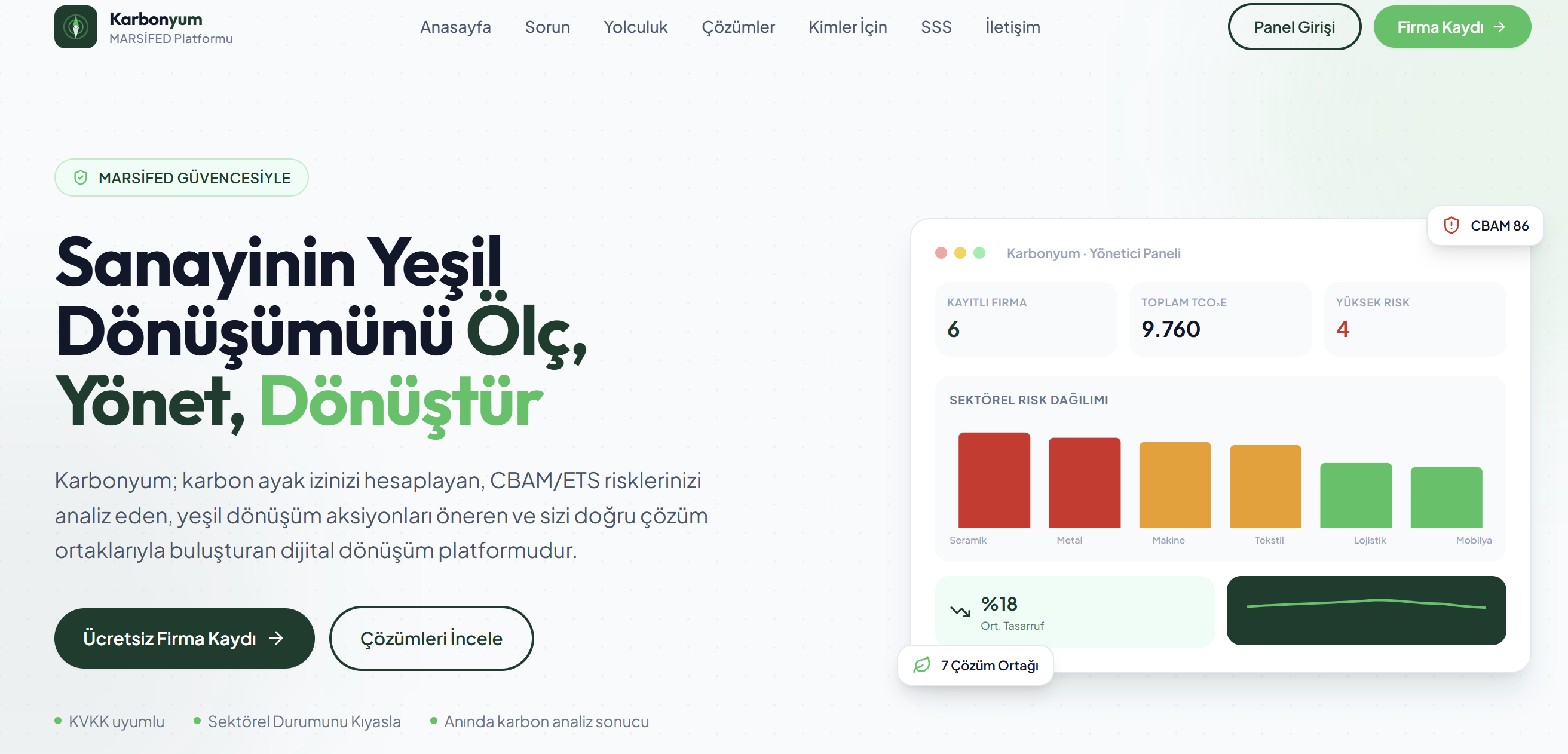The height and width of the screenshot is (754, 1568).
Task: Click the text 'KVKK uyumlu'
Action: click(x=117, y=721)
